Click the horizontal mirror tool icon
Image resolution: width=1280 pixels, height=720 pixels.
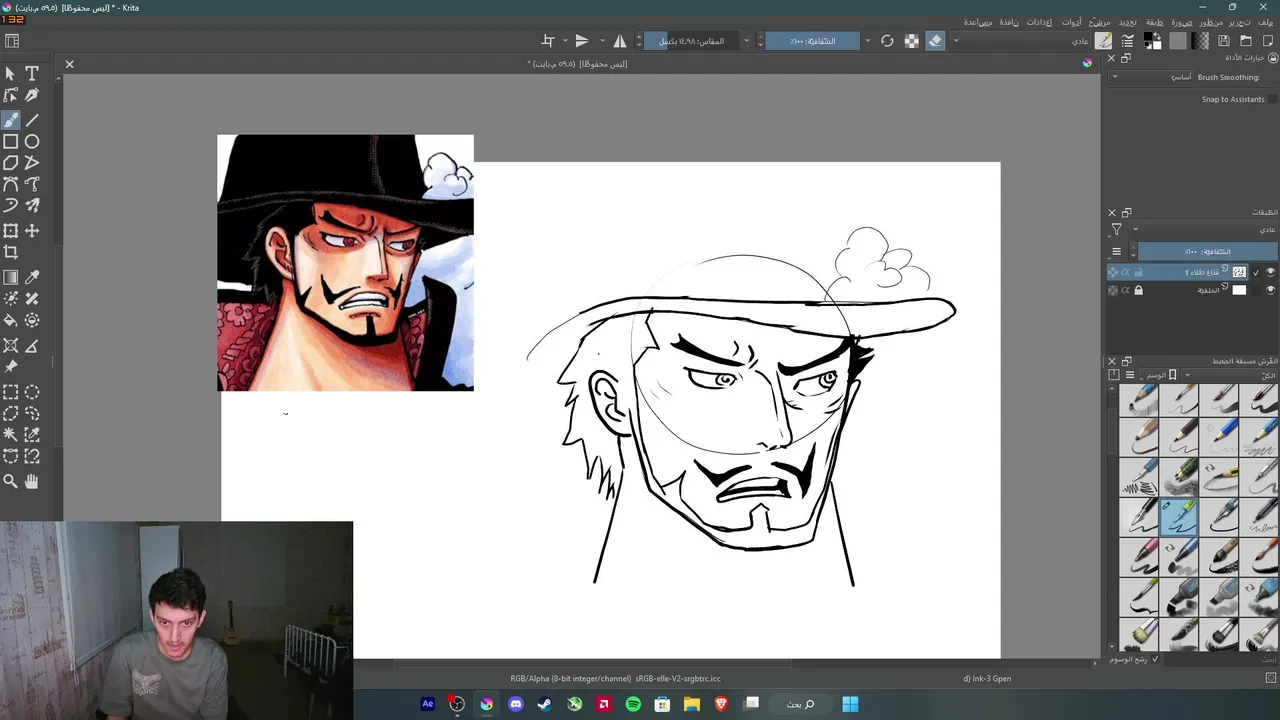[x=620, y=41]
